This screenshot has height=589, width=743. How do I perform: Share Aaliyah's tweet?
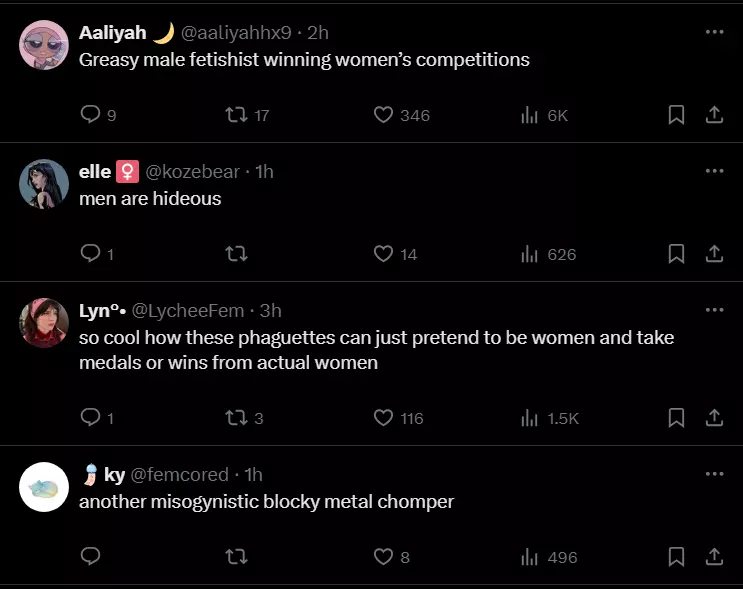click(714, 115)
